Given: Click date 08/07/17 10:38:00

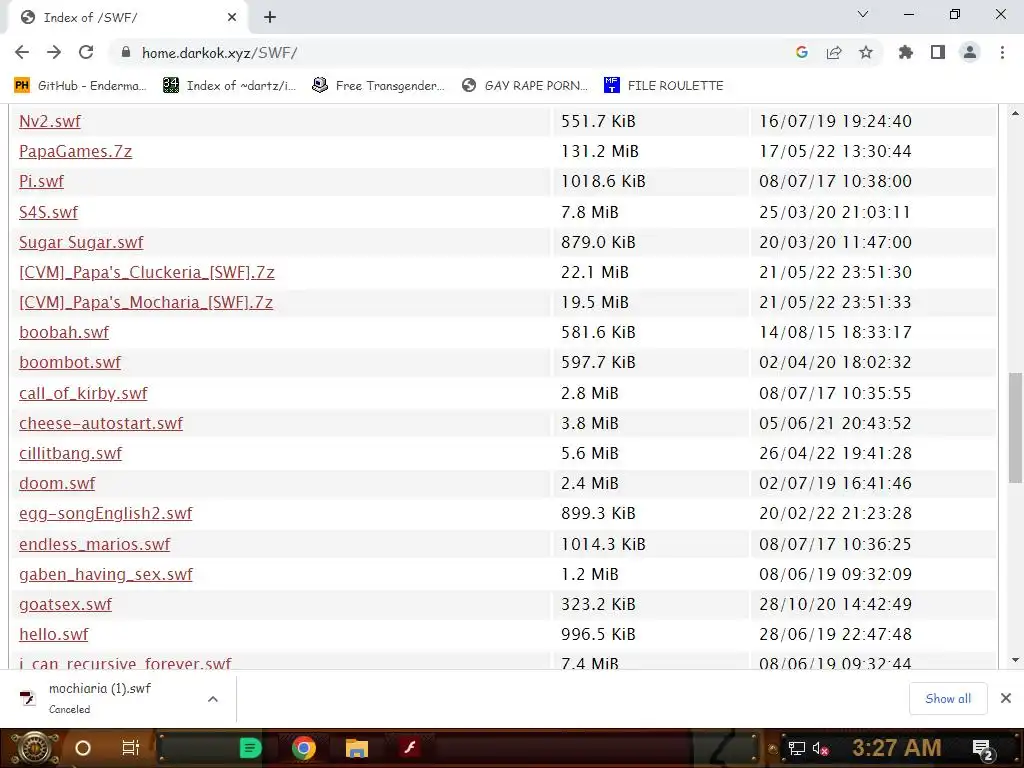Looking at the screenshot, I should [835, 181].
